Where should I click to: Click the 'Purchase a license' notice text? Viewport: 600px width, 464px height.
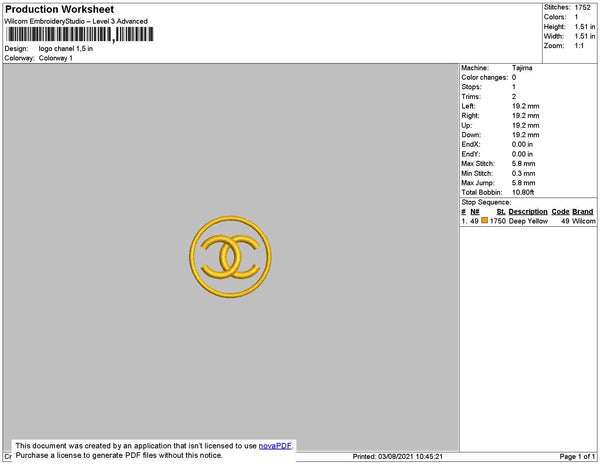(119, 455)
